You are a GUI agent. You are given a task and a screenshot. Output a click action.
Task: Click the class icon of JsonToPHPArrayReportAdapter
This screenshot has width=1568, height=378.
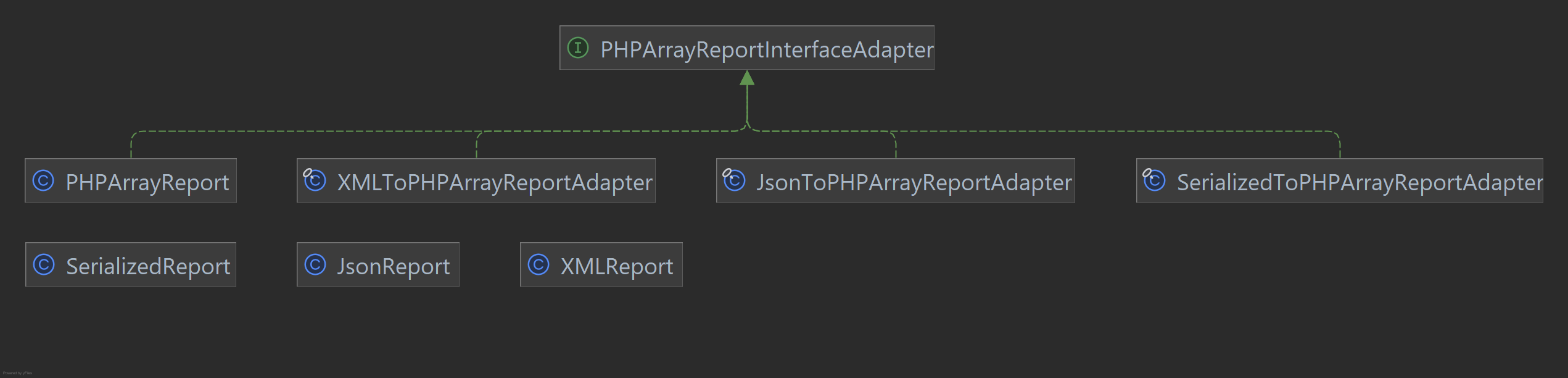(735, 181)
